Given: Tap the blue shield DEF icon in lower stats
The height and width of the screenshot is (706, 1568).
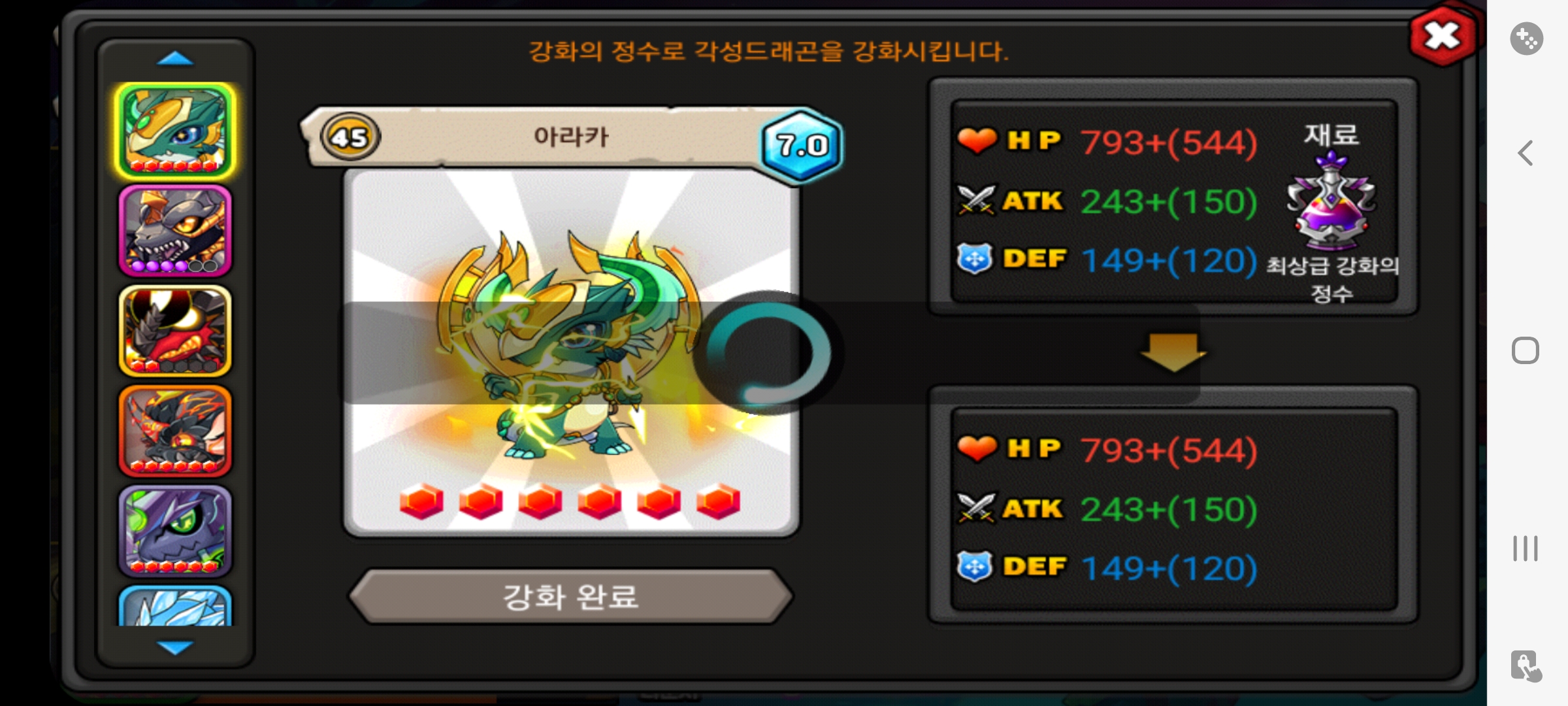Looking at the screenshot, I should click(x=975, y=566).
